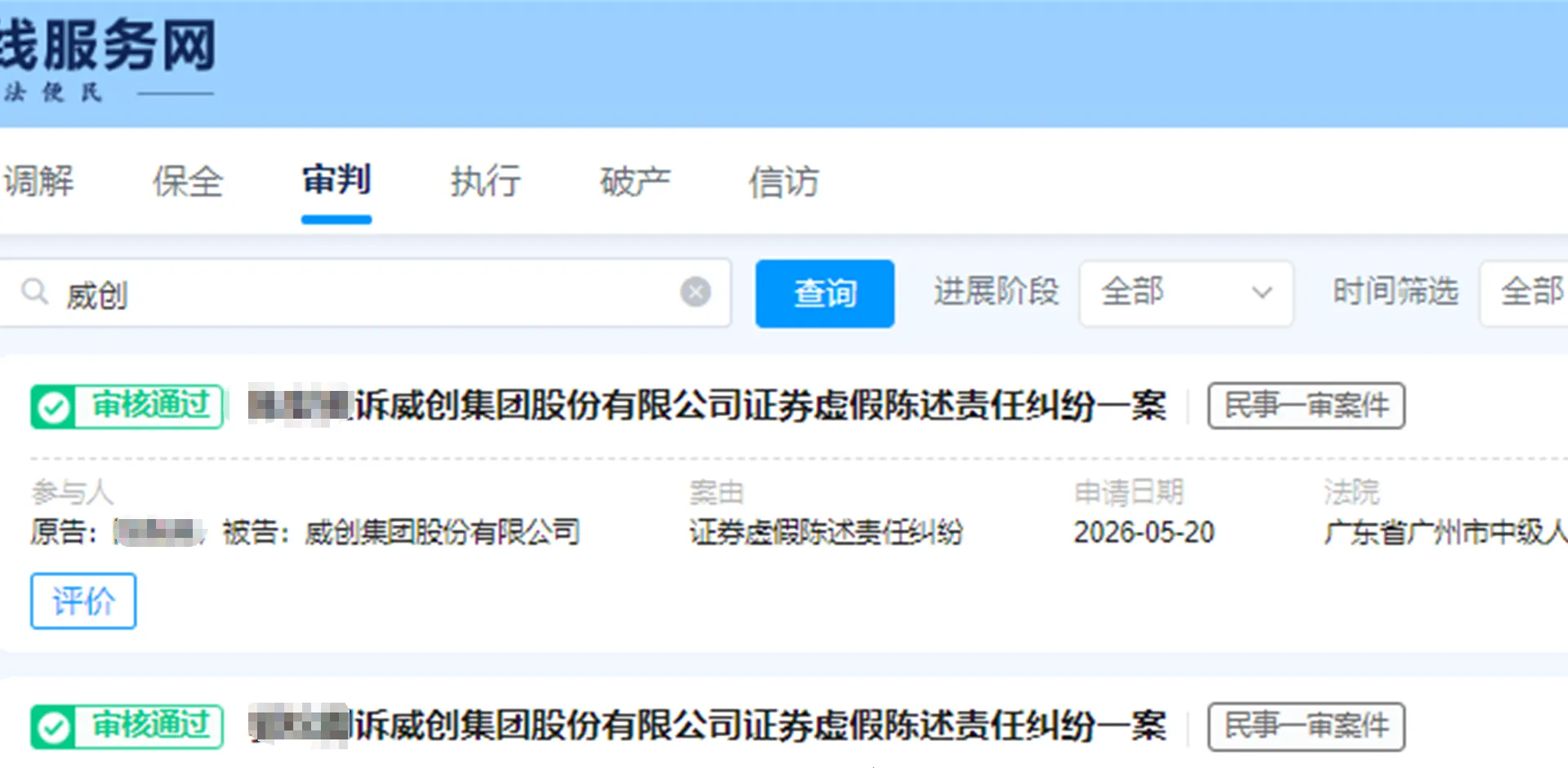
Task: Click 评价 button on first case
Action: click(x=83, y=602)
